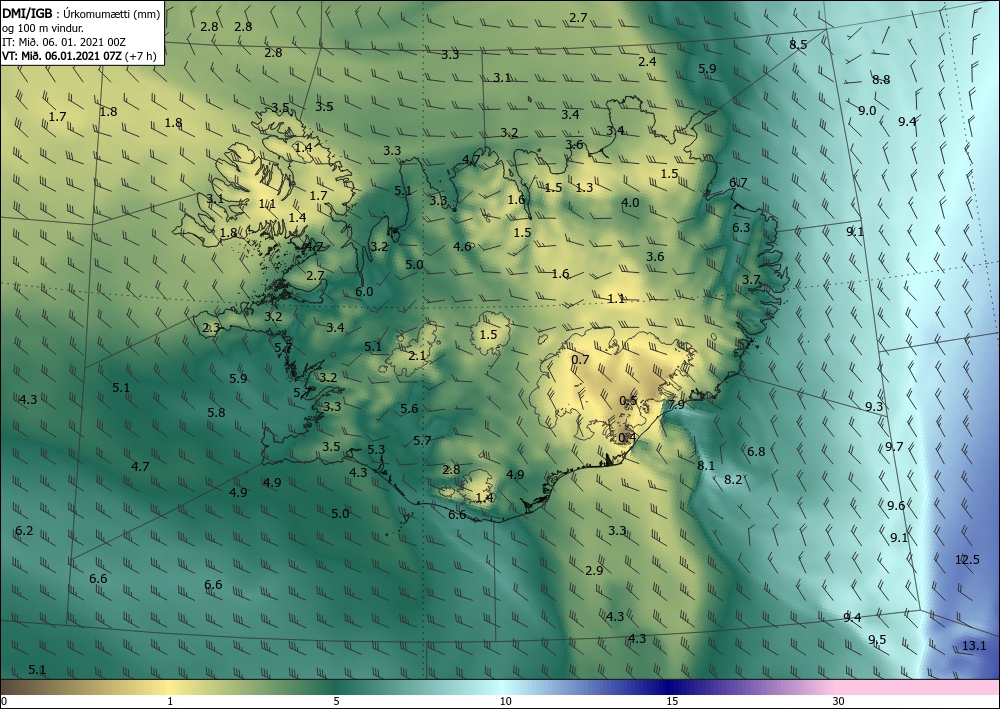The image size is (1000, 709).
Task: Click the 8.2 value off the southeast coast
Action: (733, 479)
